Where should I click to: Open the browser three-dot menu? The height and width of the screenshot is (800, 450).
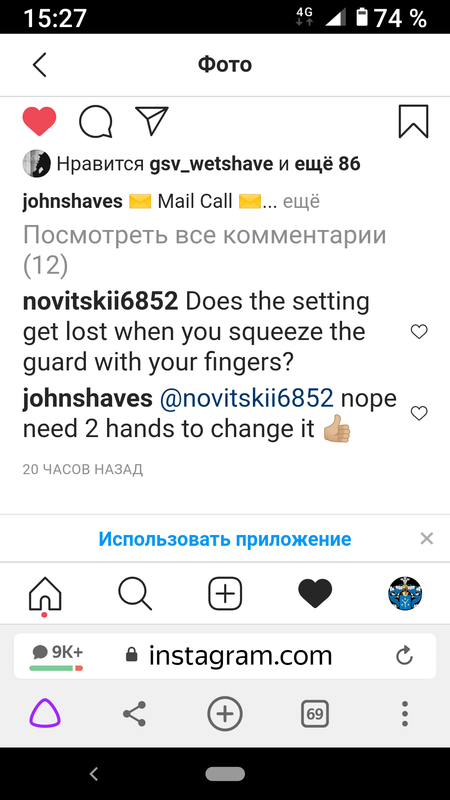pyautogui.click(x=405, y=713)
